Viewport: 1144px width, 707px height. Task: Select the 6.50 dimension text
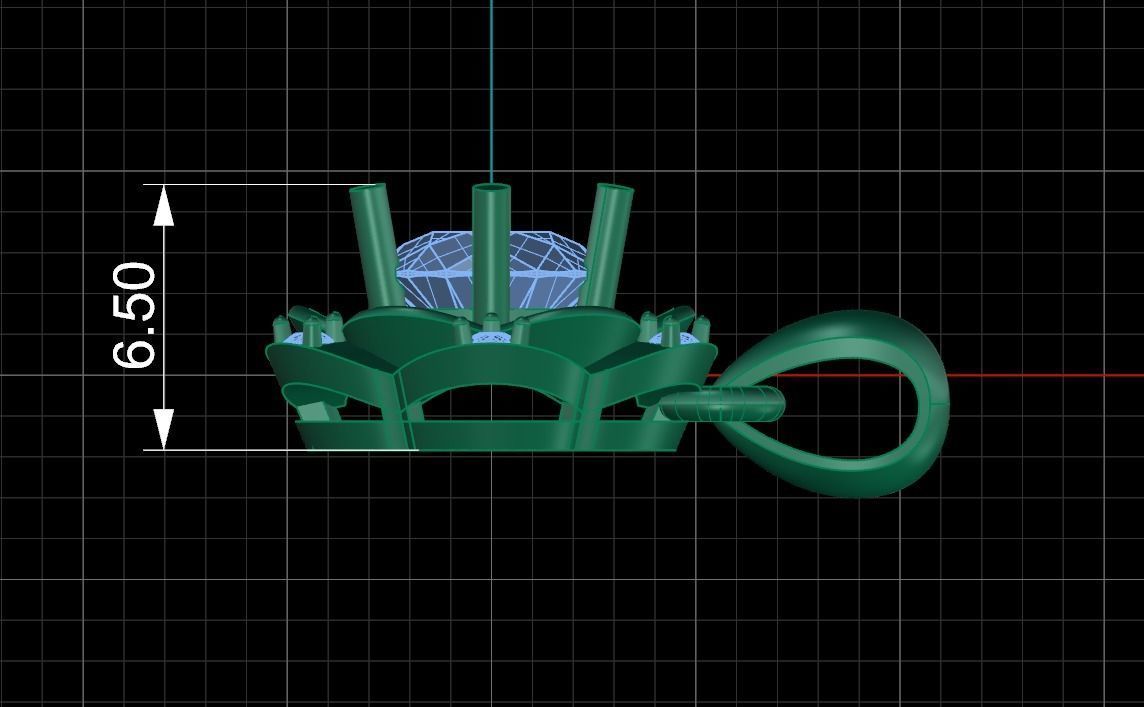pos(134,314)
